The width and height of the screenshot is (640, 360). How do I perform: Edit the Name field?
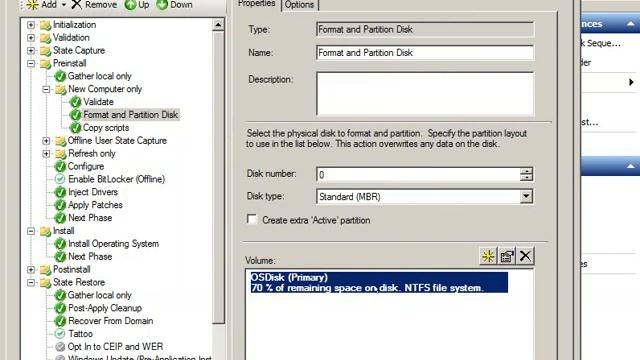pyautogui.click(x=425, y=53)
